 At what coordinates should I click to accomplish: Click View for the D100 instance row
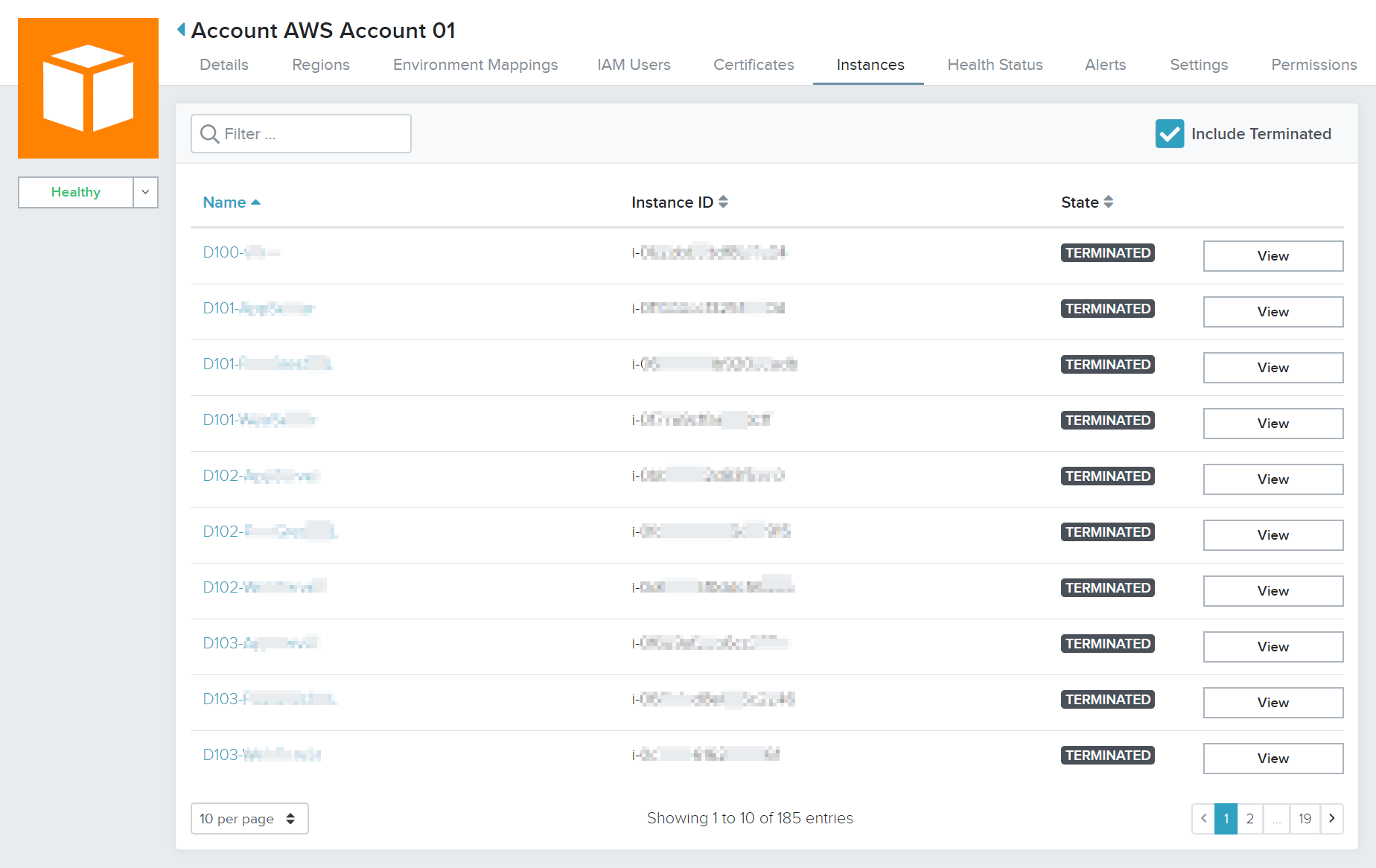coord(1273,256)
